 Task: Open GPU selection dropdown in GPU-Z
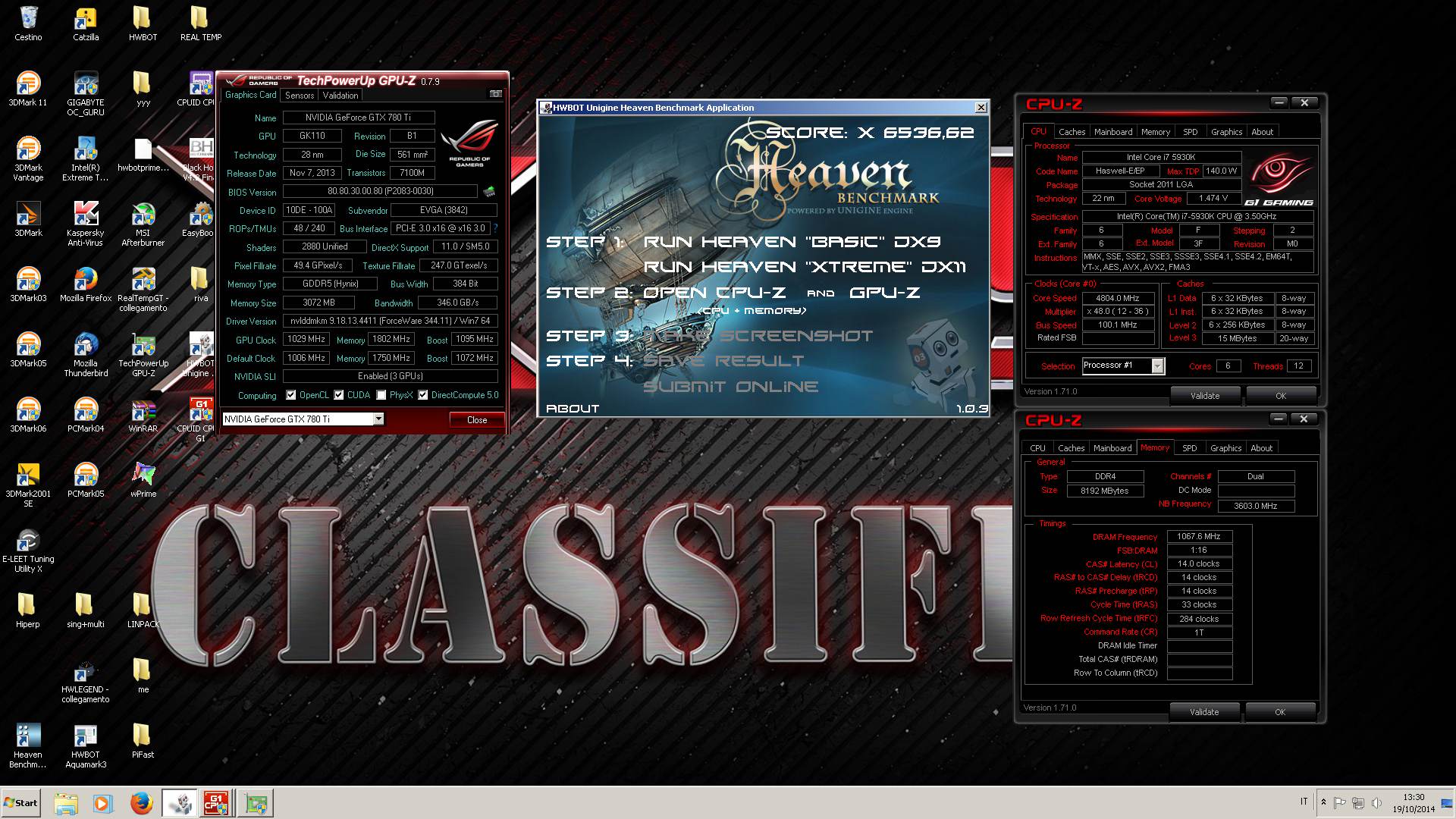coord(378,419)
